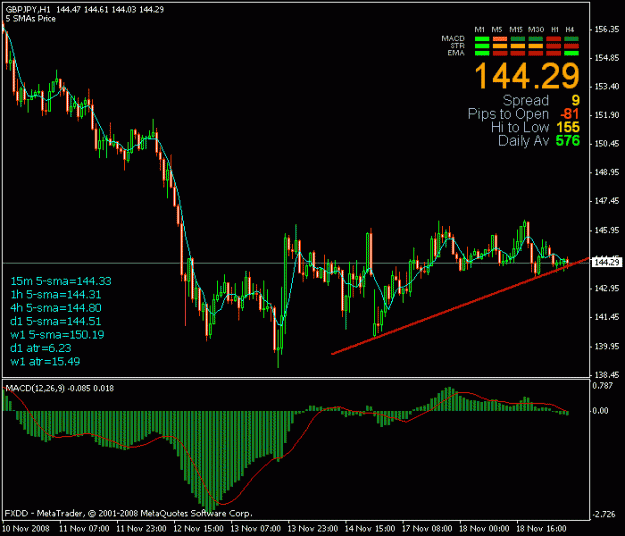The width and height of the screenshot is (625, 536).
Task: Click the '1h 5-sma=144.31' line
Action: click(x=56, y=295)
